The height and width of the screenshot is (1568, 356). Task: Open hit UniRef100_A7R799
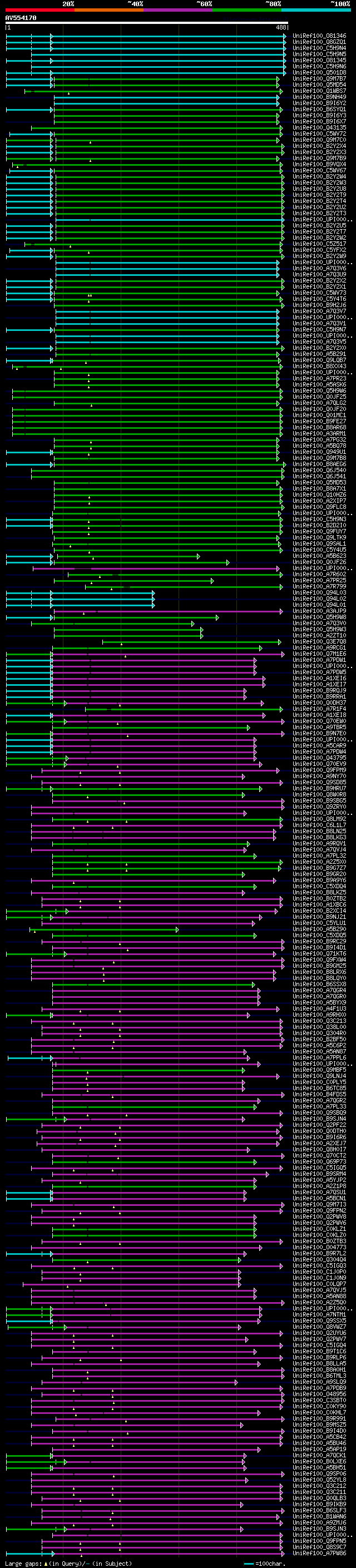coord(319,587)
